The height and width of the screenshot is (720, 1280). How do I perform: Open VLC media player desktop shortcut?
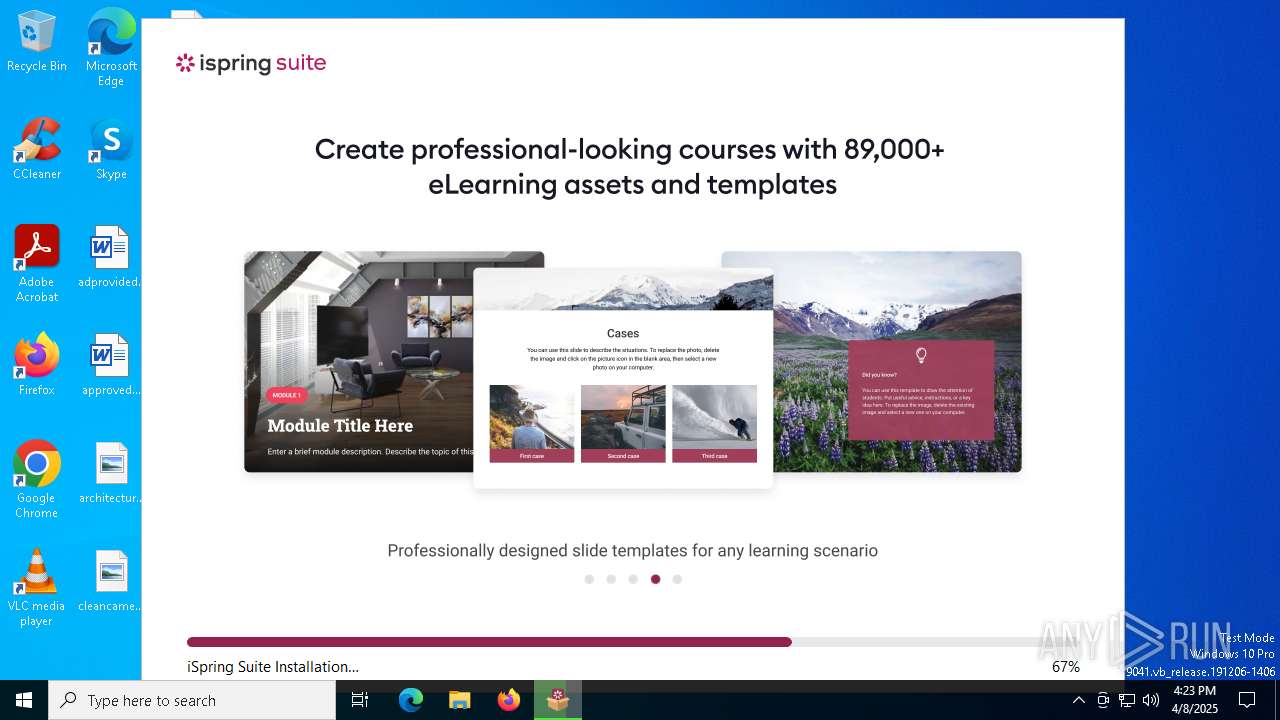tap(37, 588)
